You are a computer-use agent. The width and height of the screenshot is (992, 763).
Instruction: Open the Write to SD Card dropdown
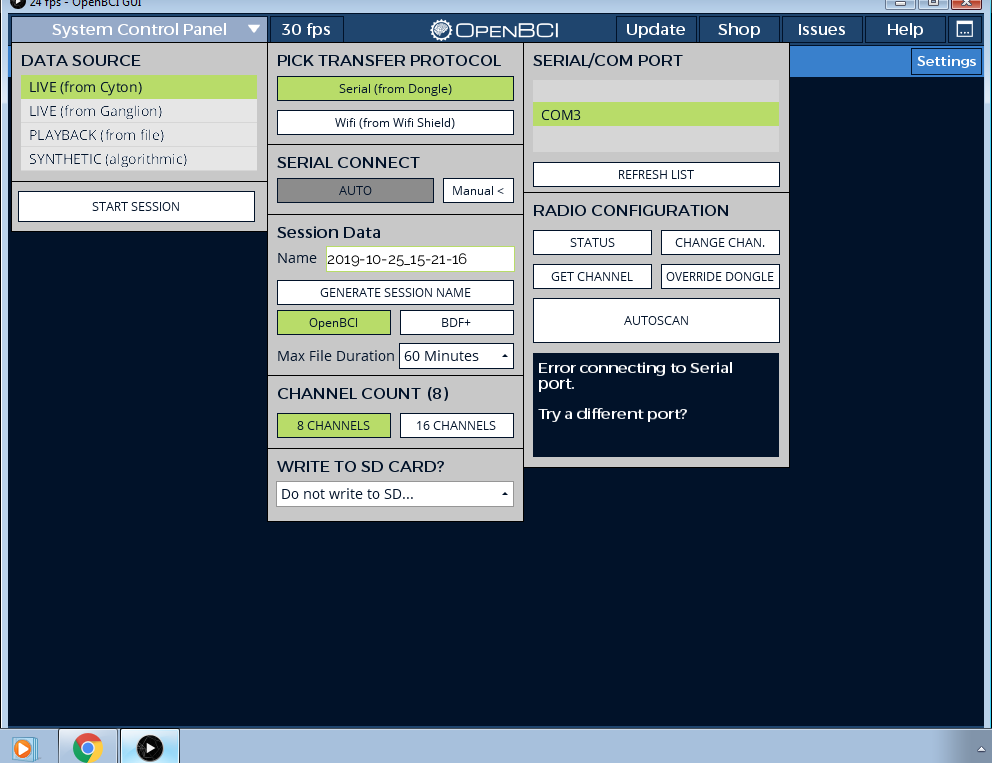pyautogui.click(x=395, y=494)
